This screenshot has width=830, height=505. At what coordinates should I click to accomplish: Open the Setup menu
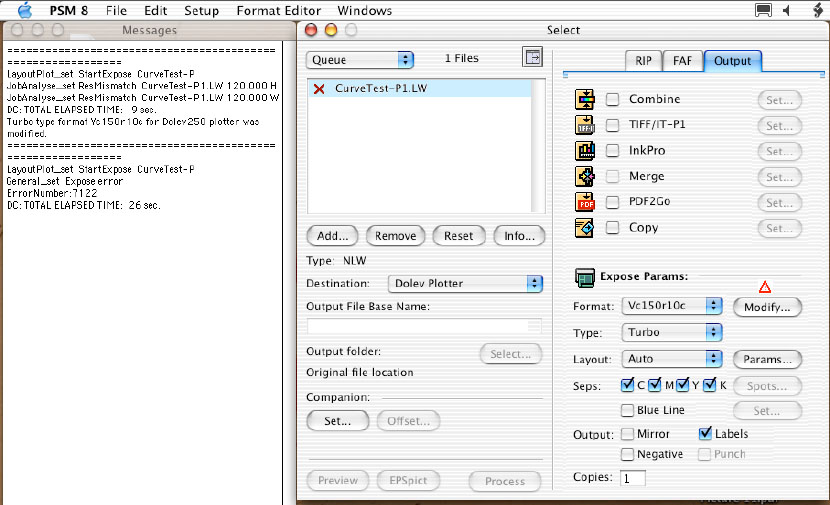pos(202,11)
